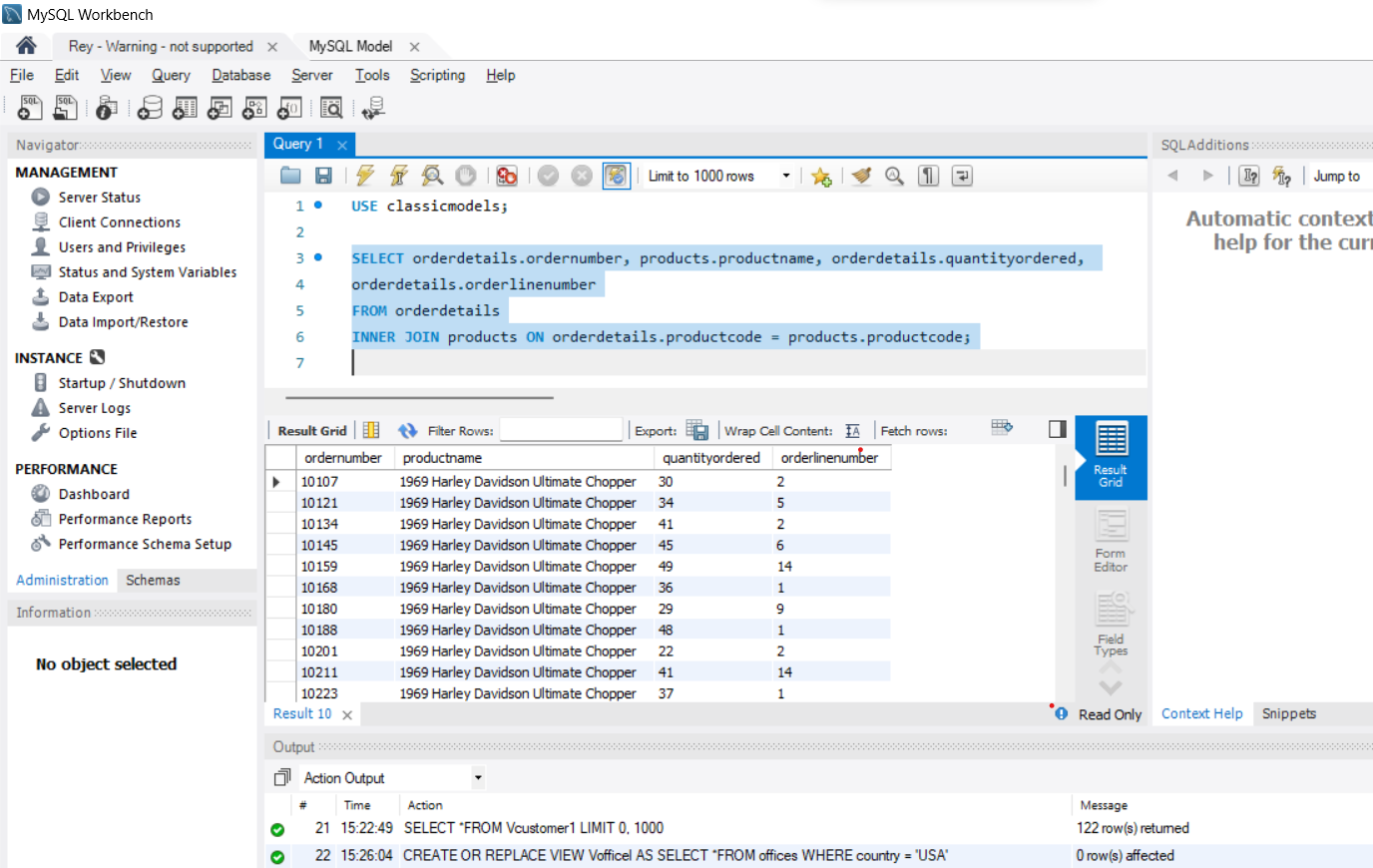Create a new SQL tab for queries
The width and height of the screenshot is (1373, 868).
(30, 108)
